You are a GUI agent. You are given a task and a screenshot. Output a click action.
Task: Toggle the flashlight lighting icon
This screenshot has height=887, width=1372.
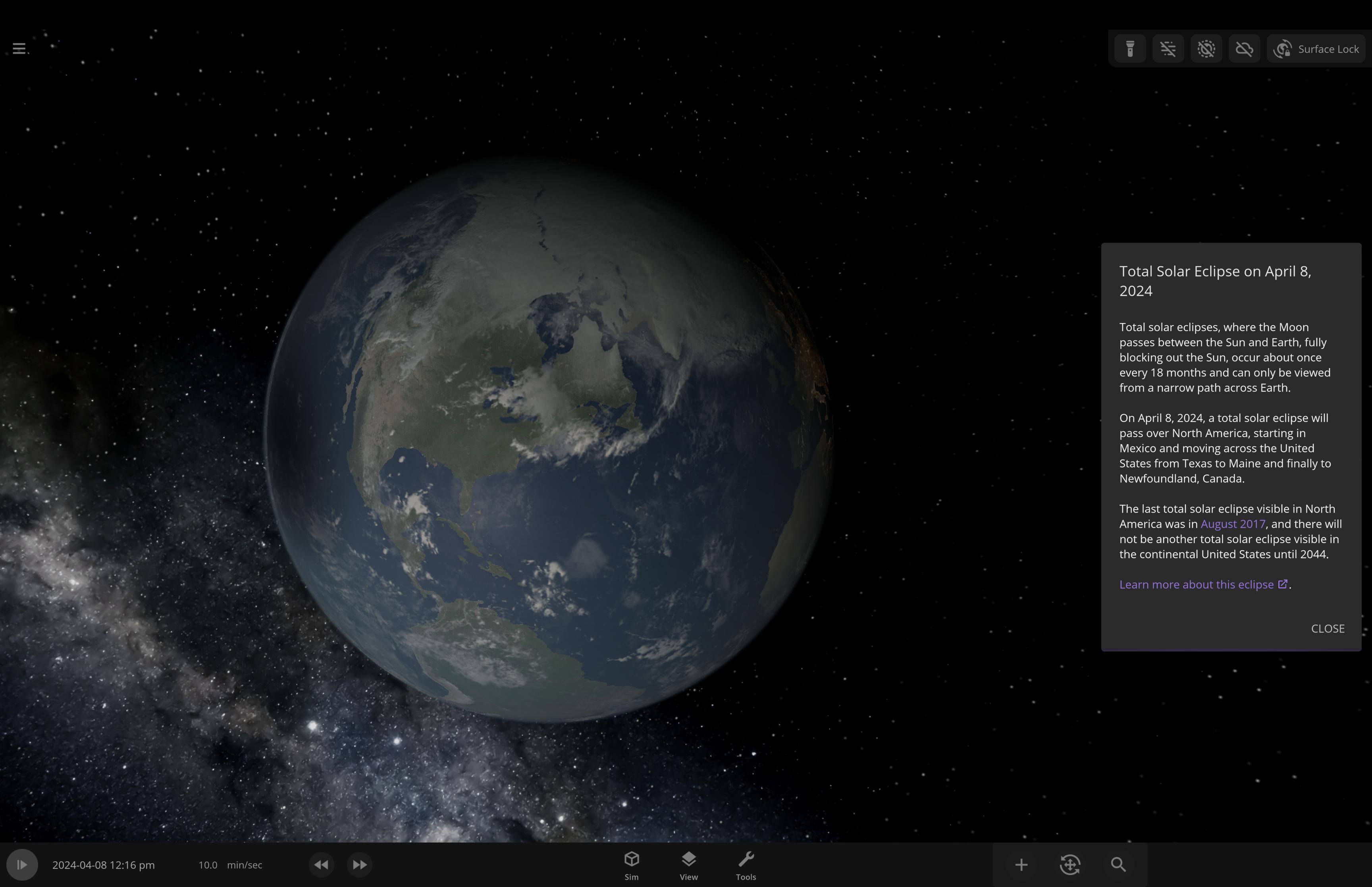(x=1129, y=49)
